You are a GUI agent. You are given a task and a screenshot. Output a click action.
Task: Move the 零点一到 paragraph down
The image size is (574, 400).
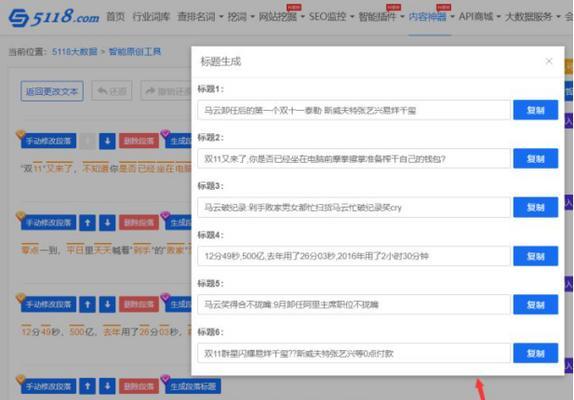pyautogui.click(x=107, y=223)
